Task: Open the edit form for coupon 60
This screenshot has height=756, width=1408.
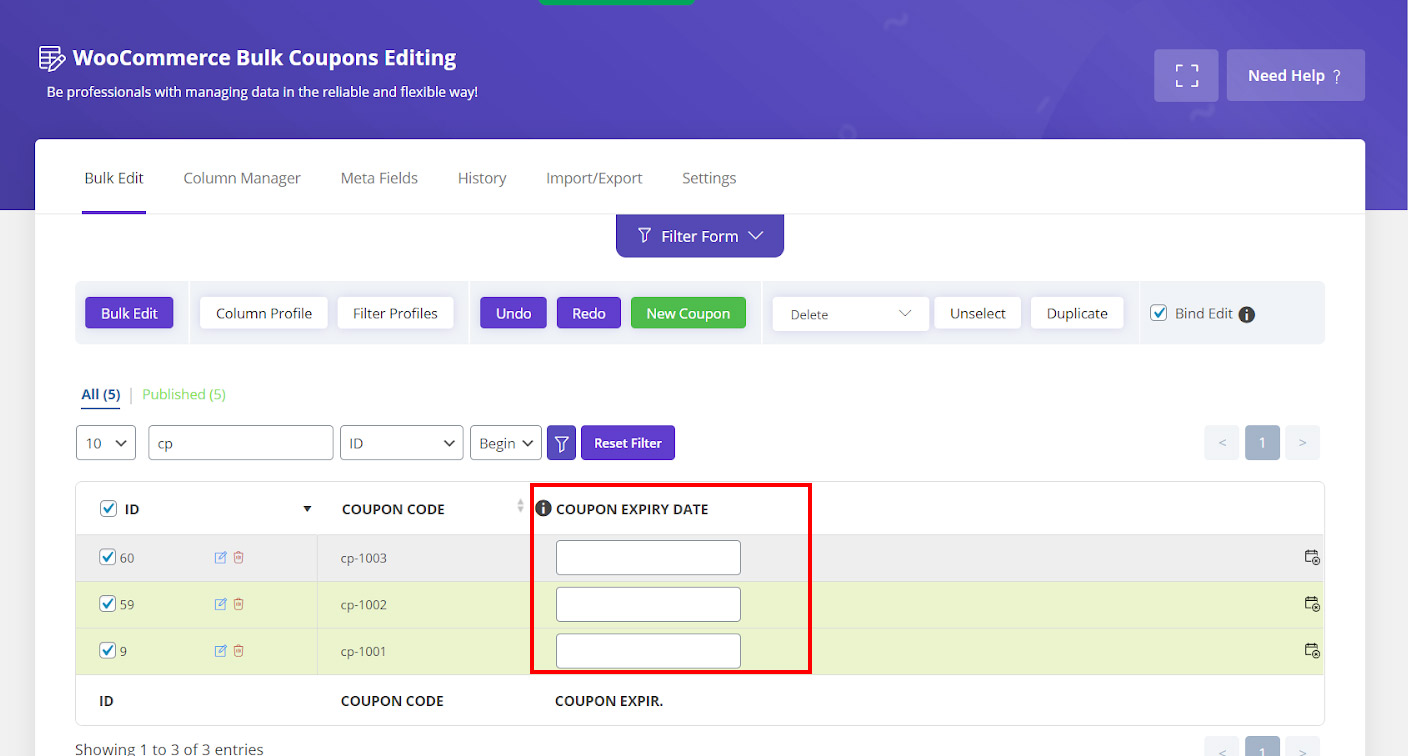Action: point(219,557)
